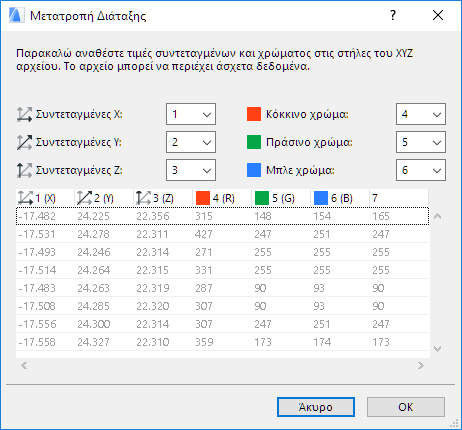Click the green color swatch beside Πράσινο χρώμα
The height and width of the screenshot is (430, 462).
(254, 142)
